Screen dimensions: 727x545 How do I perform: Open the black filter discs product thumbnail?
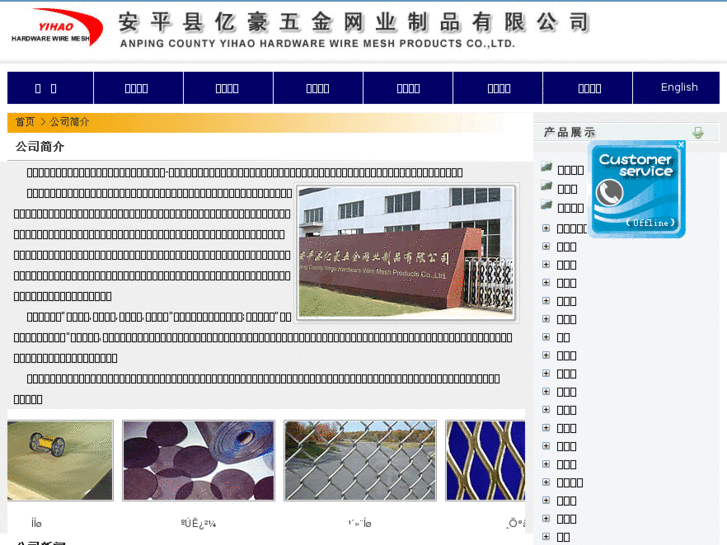point(198,461)
